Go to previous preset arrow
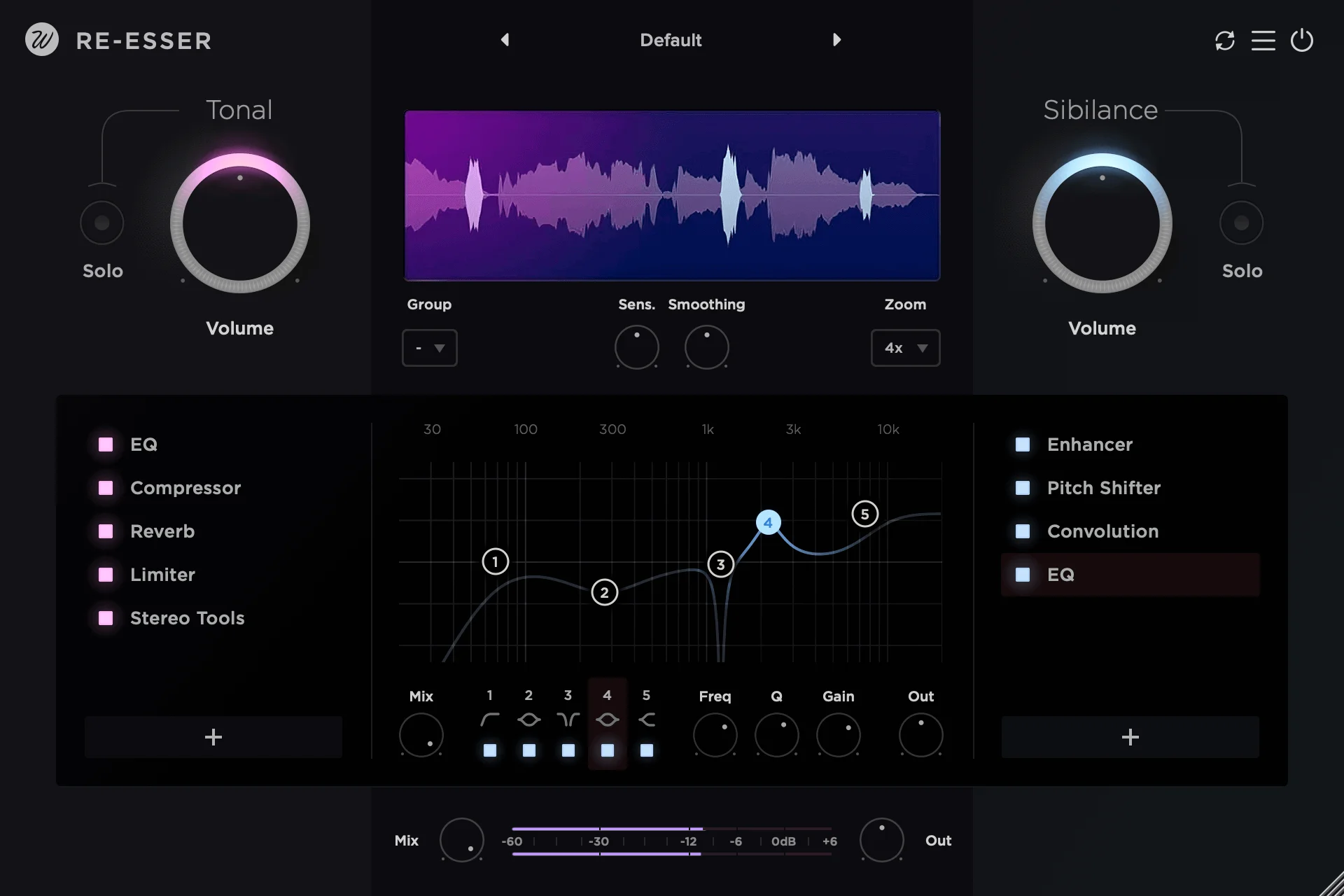The height and width of the screenshot is (896, 1344). pyautogui.click(x=505, y=40)
